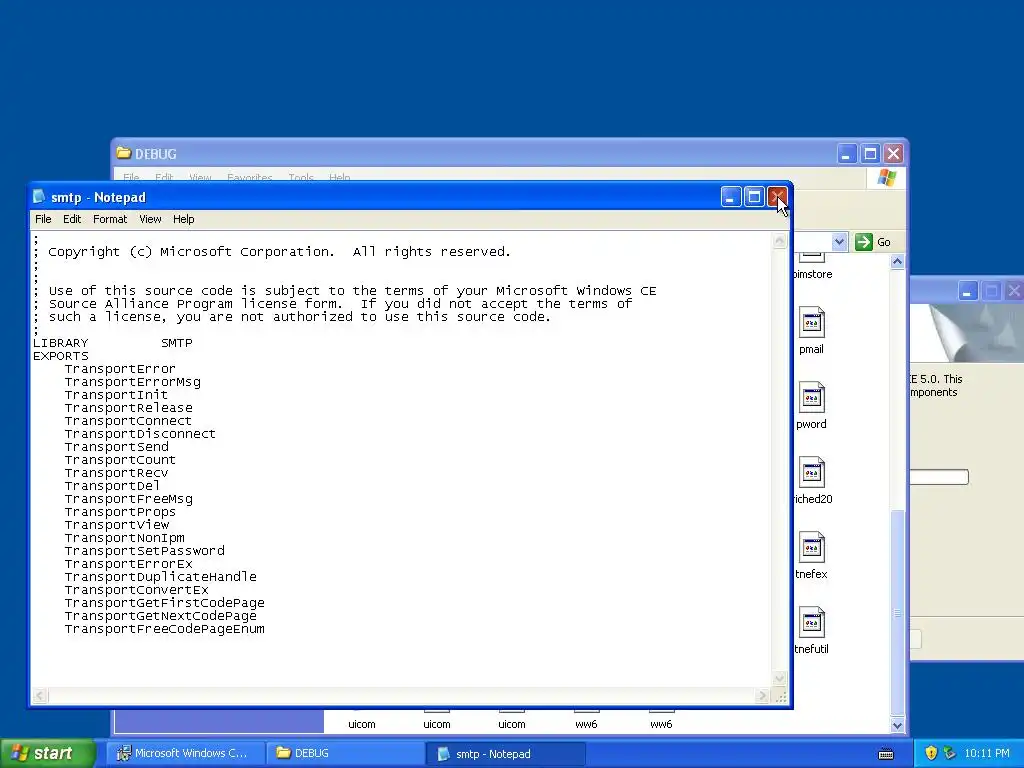Click Notepad horizontal scrollbar right arrow
The image size is (1024, 768).
tap(761, 696)
